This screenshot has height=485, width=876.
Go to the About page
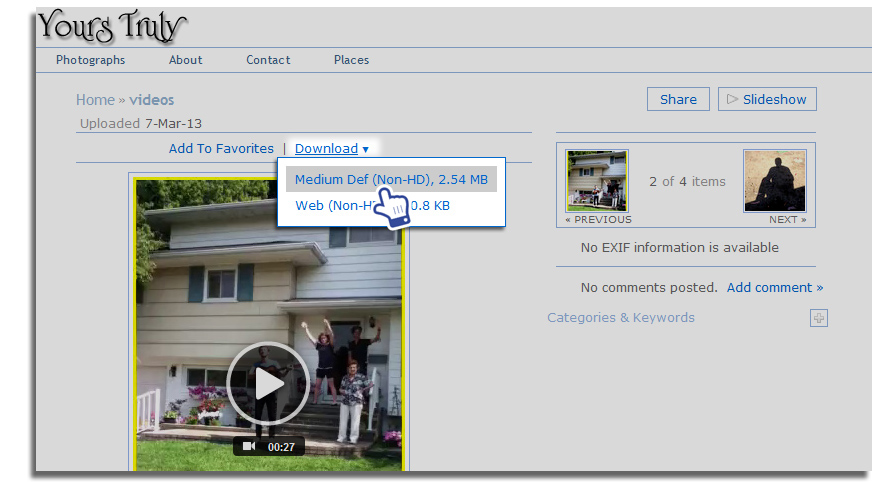(185, 60)
